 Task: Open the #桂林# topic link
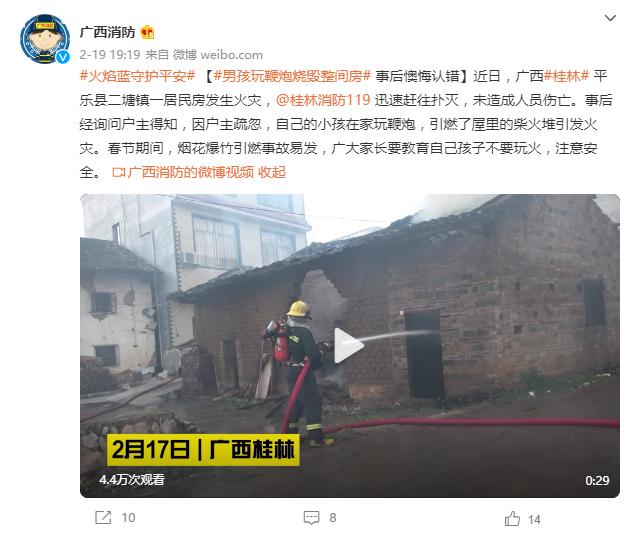[x=566, y=76]
